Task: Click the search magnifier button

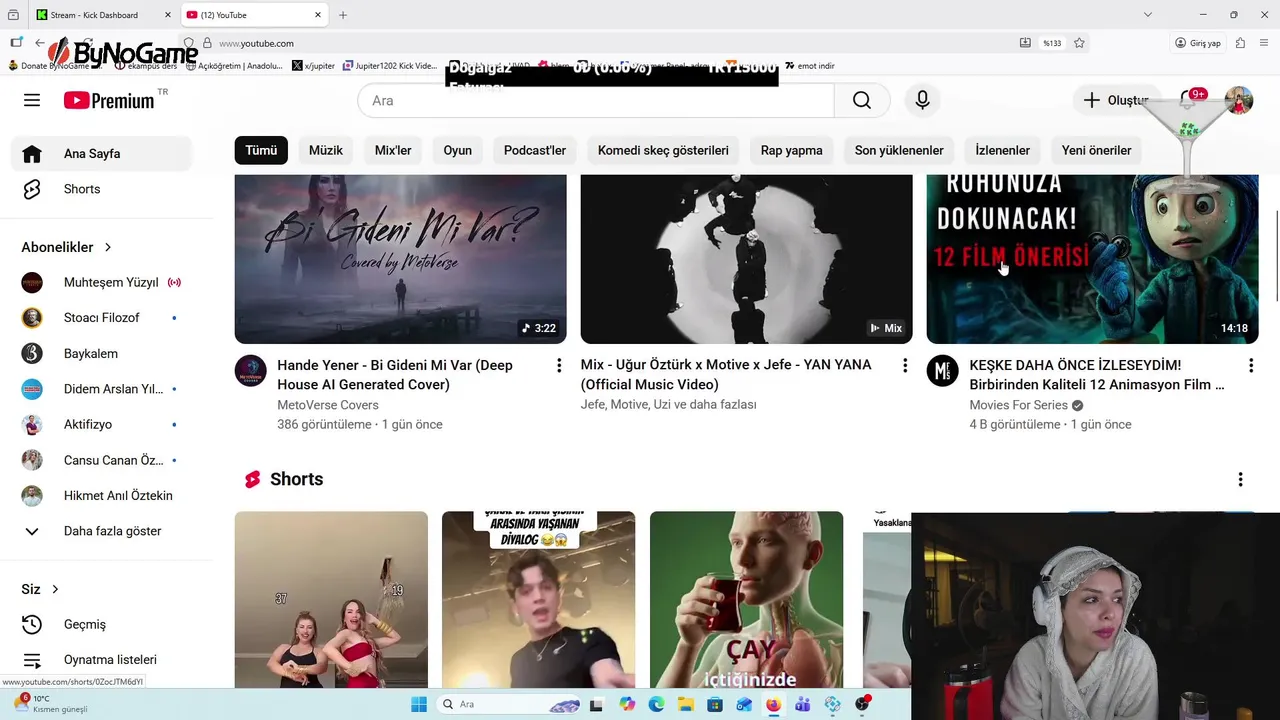Action: tap(862, 100)
